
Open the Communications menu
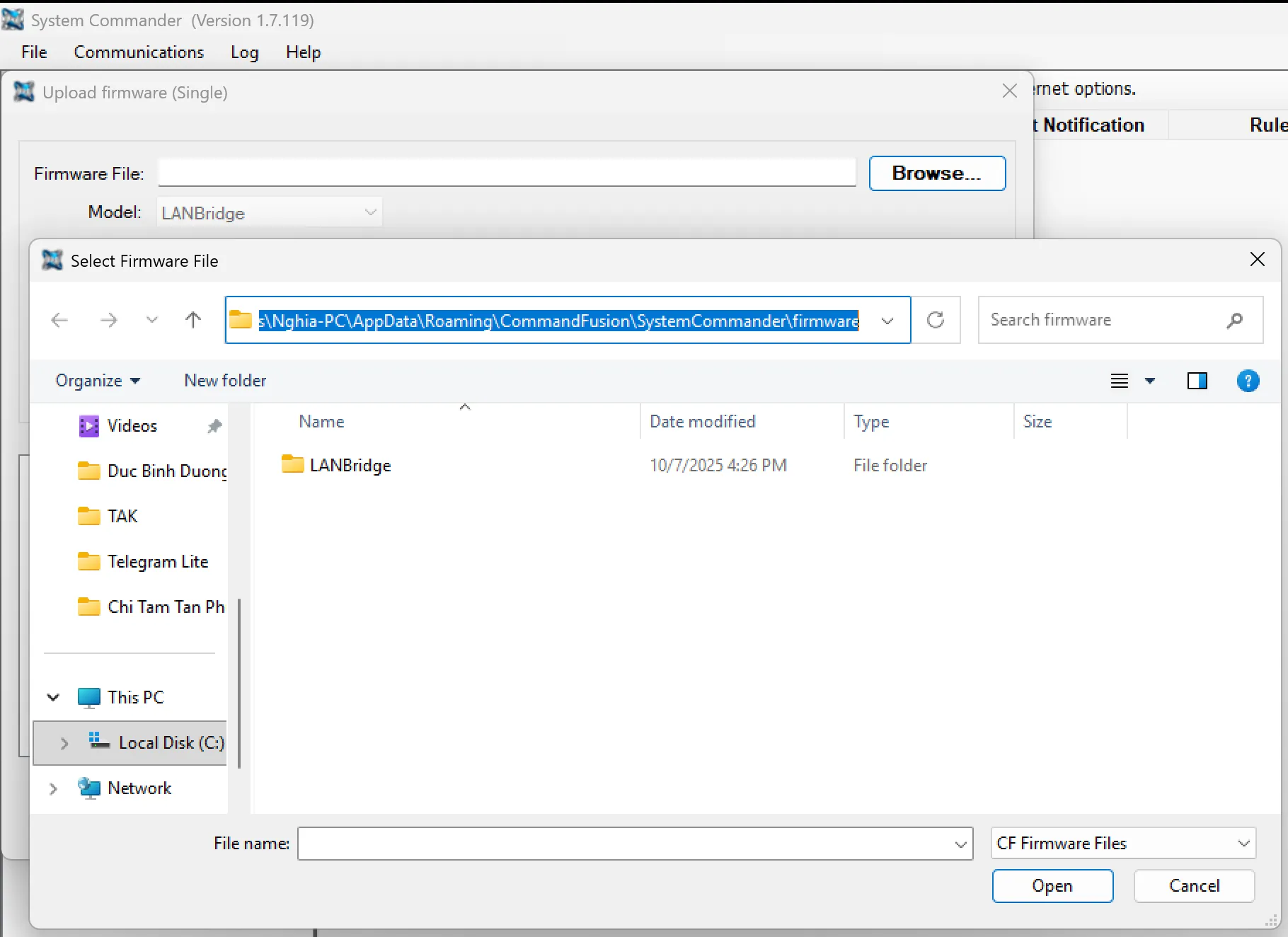139,52
